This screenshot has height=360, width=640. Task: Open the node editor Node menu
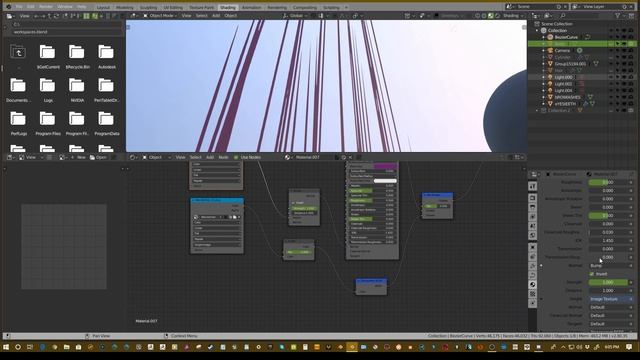point(223,157)
